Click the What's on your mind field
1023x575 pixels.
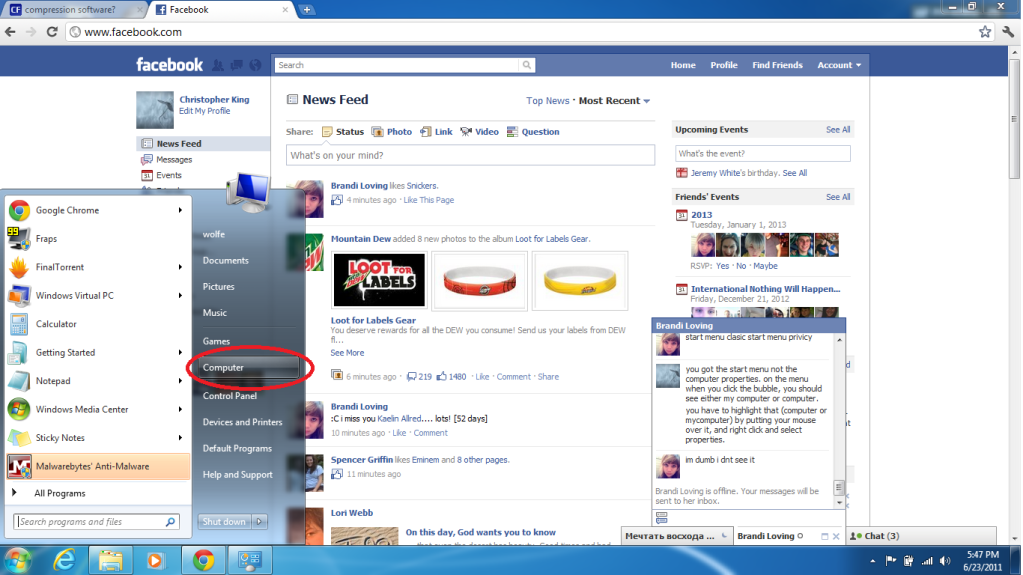[470, 156]
